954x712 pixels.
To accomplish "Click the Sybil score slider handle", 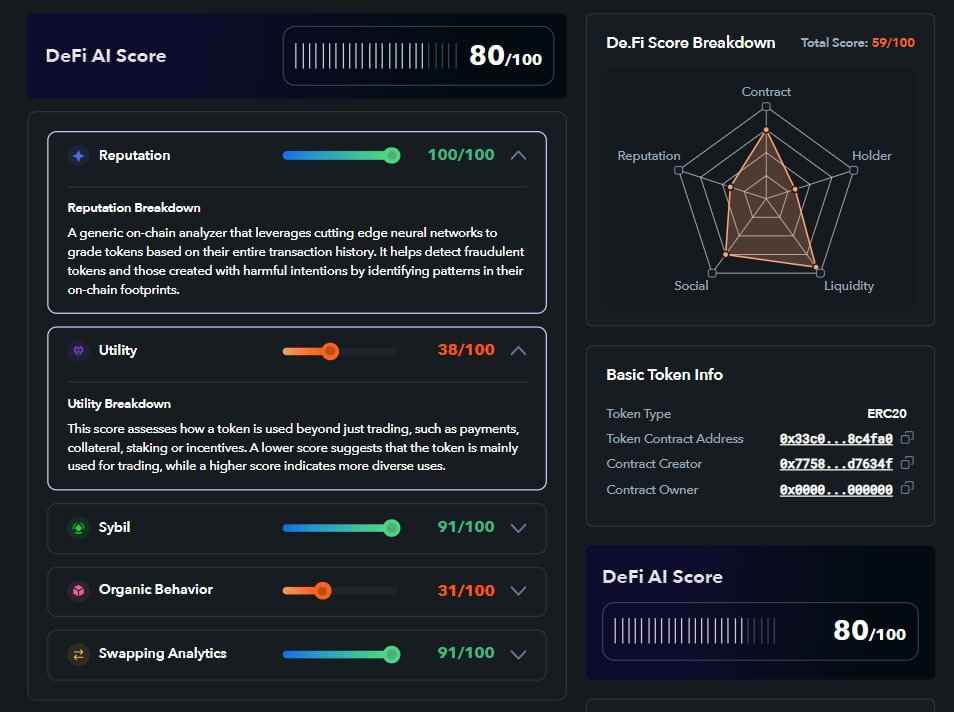I will [x=392, y=528].
